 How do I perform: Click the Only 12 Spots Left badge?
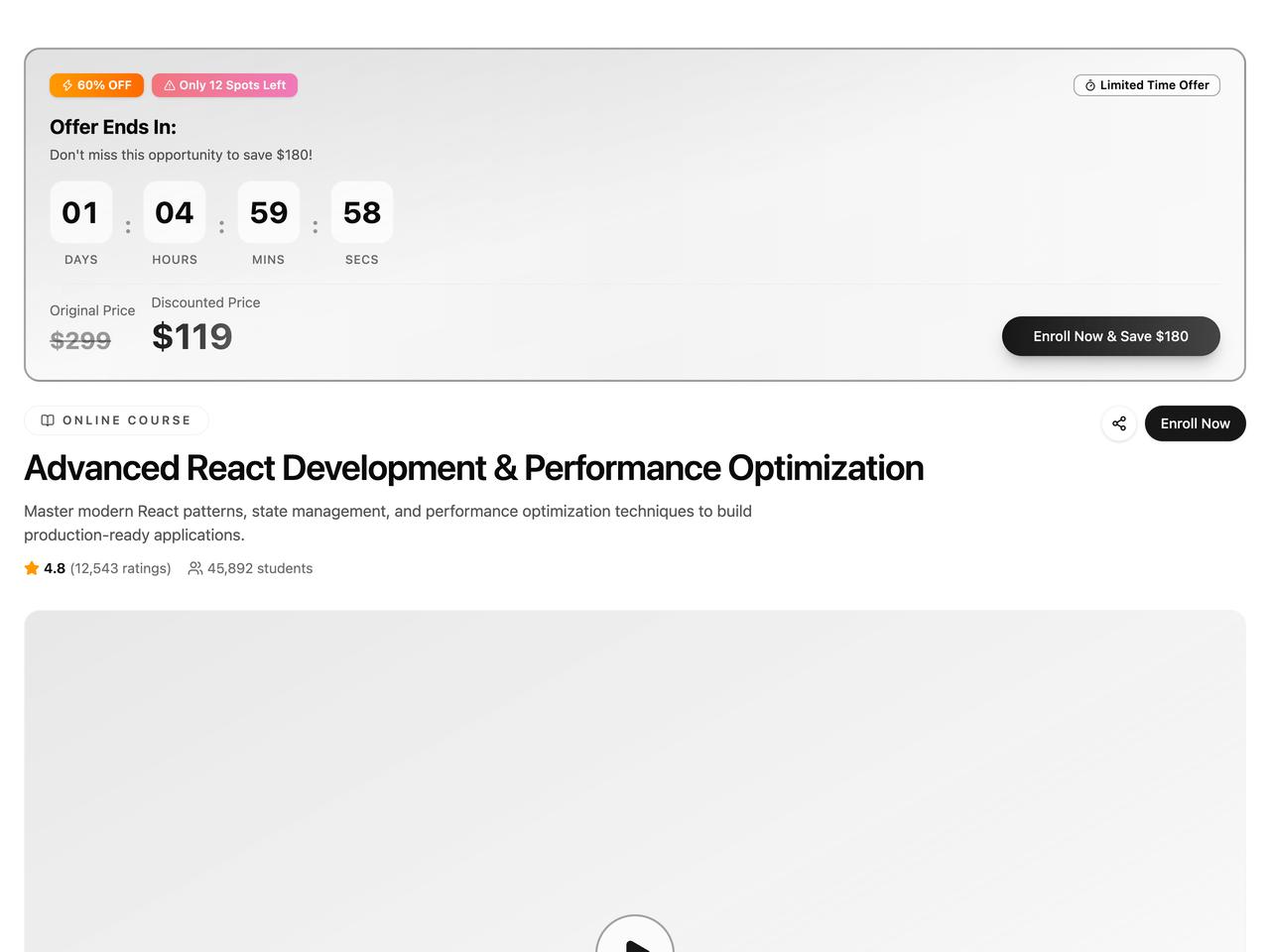point(224,85)
